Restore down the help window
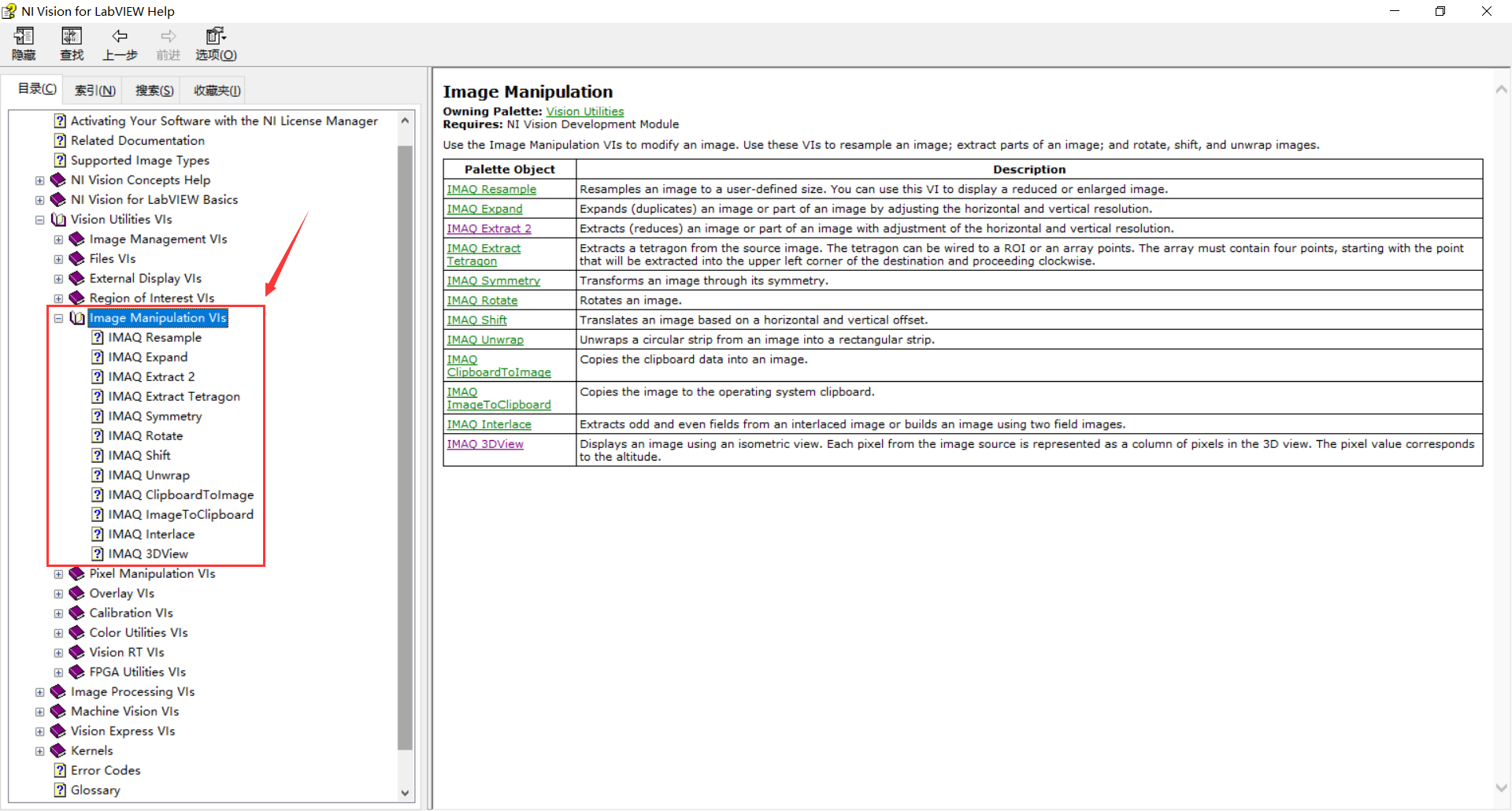 pos(1440,11)
